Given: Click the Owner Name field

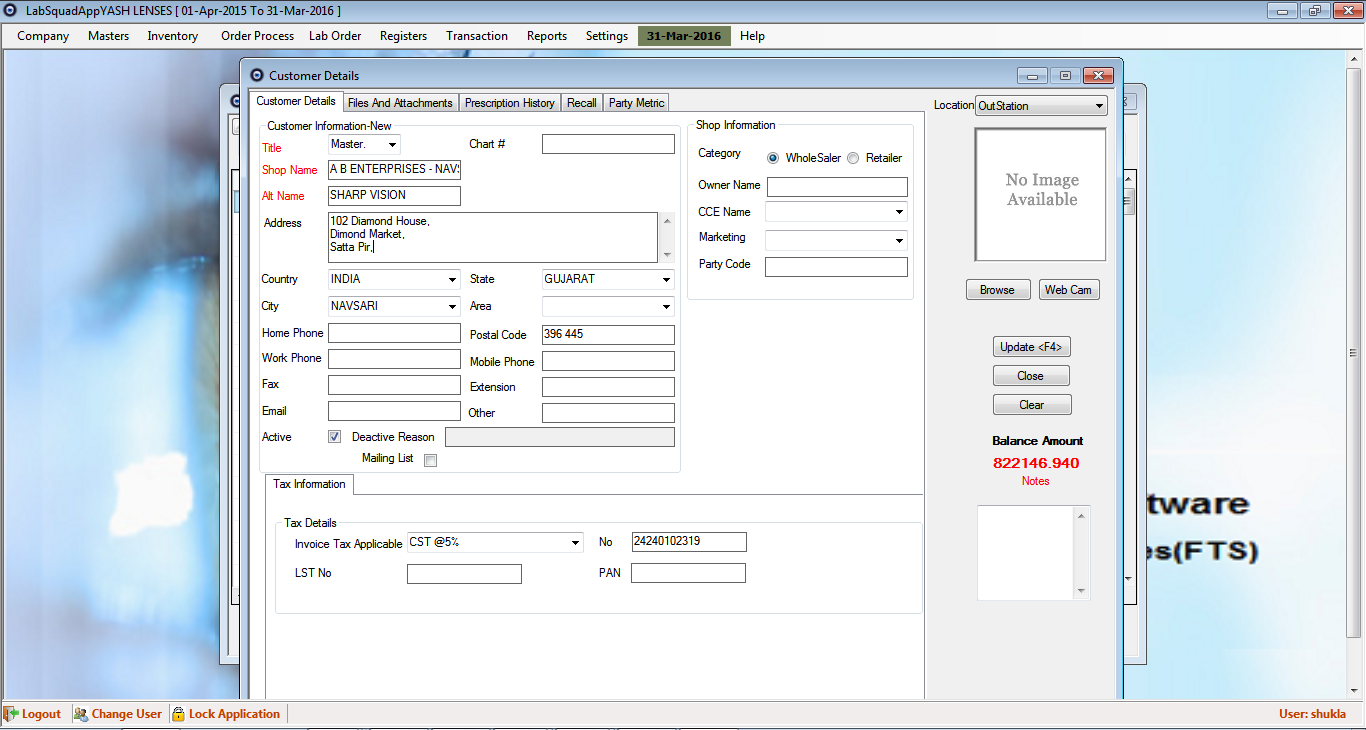Looking at the screenshot, I should pos(837,187).
